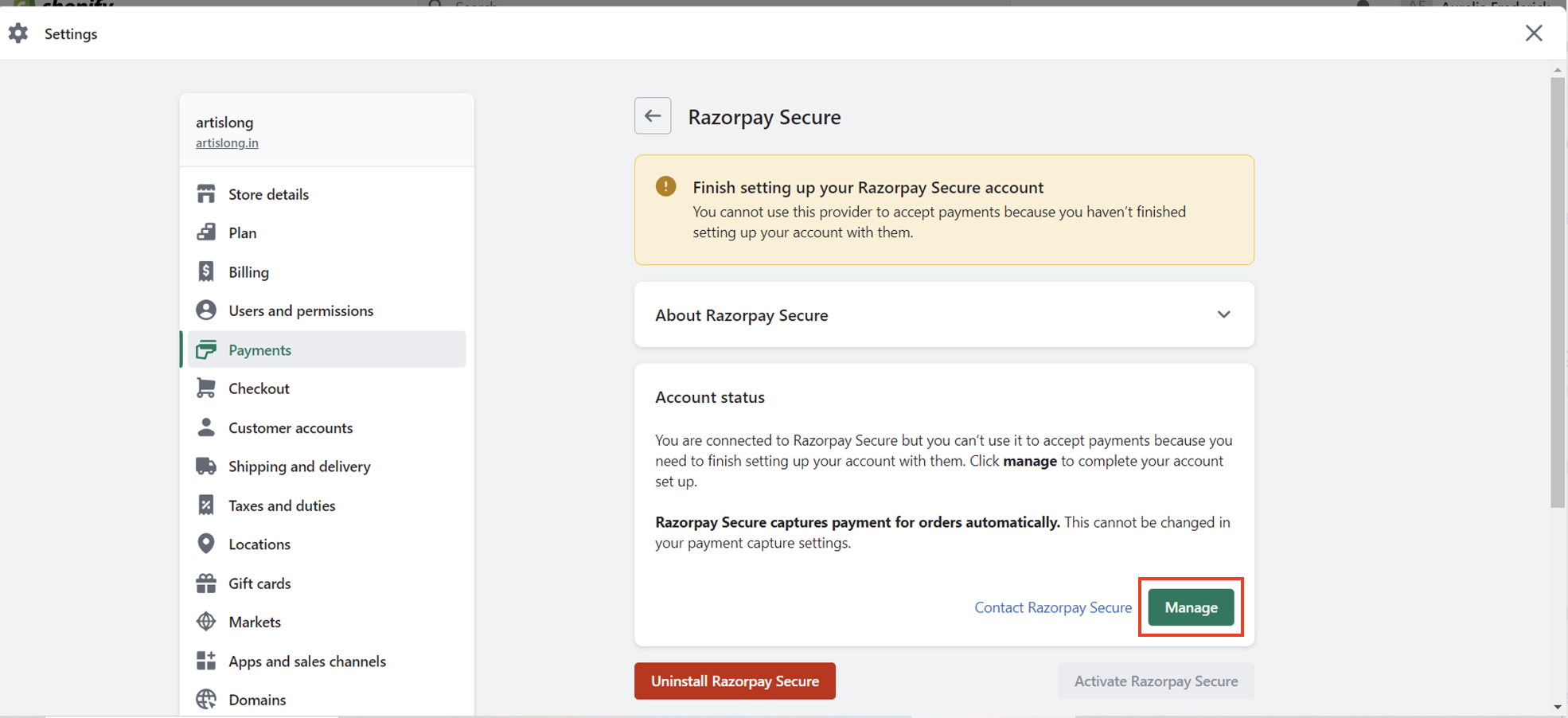Open Taxes and duties settings
Screen dimensions: 1568x718
click(325, 505)
